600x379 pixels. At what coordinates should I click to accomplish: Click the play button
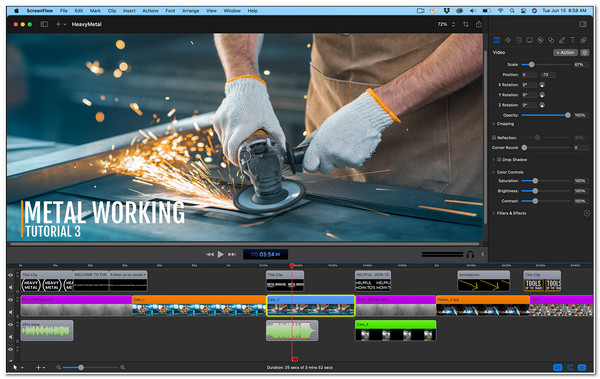(220, 254)
